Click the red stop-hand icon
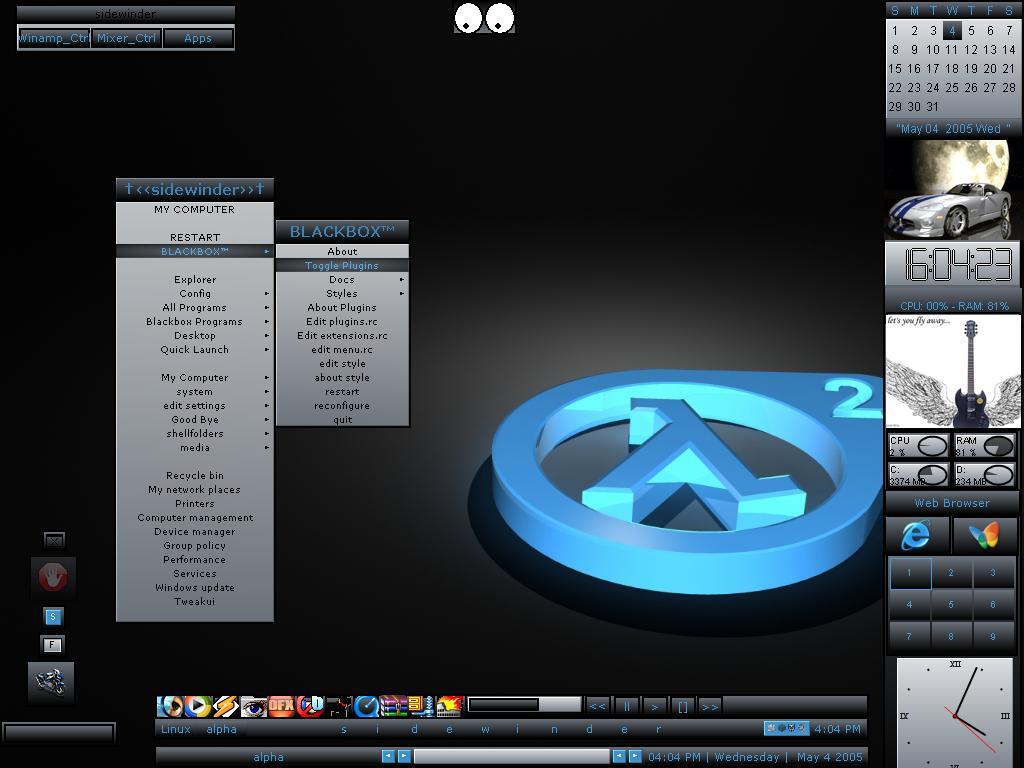Image resolution: width=1024 pixels, height=768 pixels. point(53,577)
